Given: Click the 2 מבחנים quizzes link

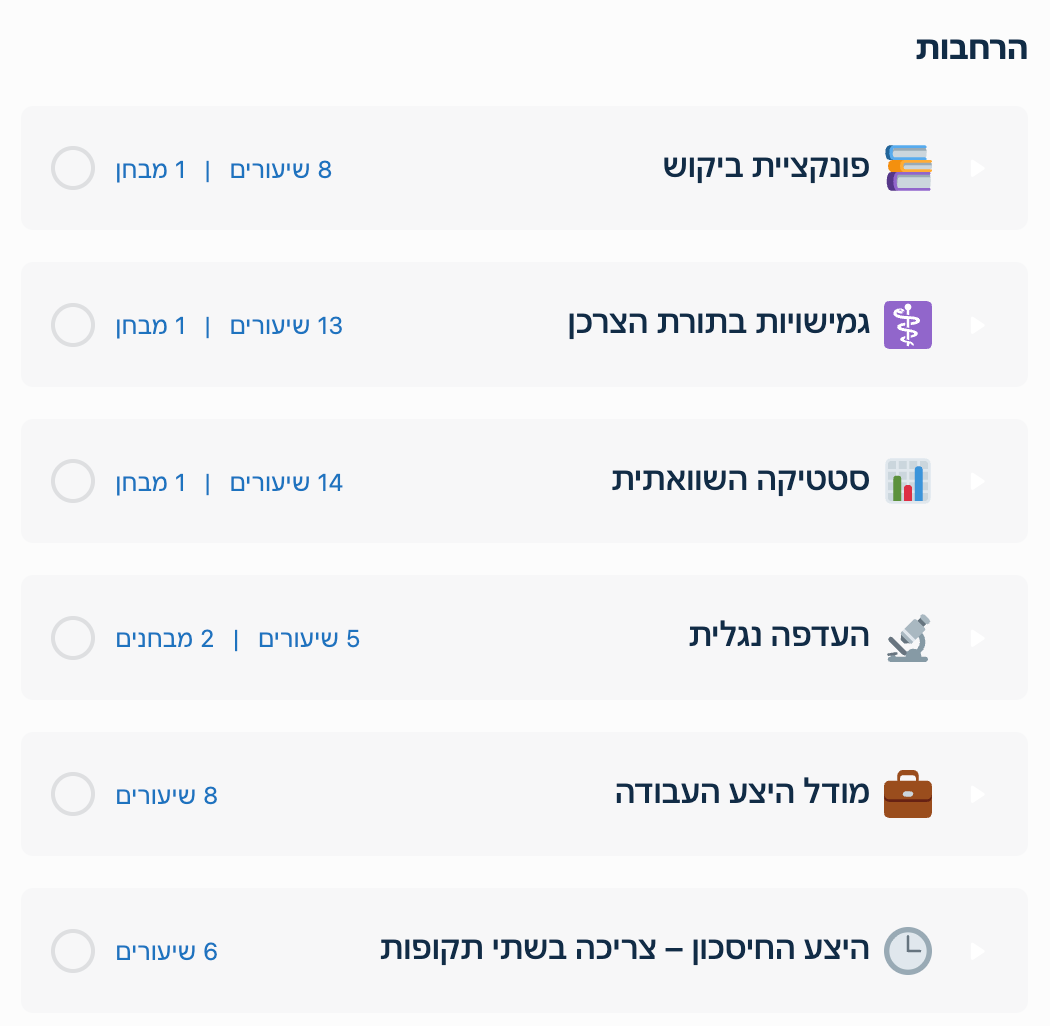Looking at the screenshot, I should tap(165, 639).
